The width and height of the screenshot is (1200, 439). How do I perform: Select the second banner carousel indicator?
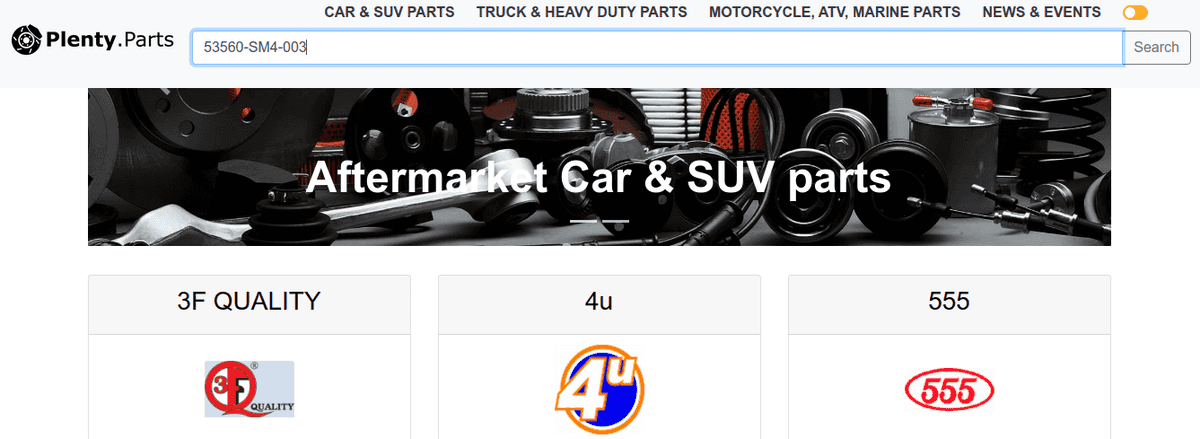click(615, 220)
